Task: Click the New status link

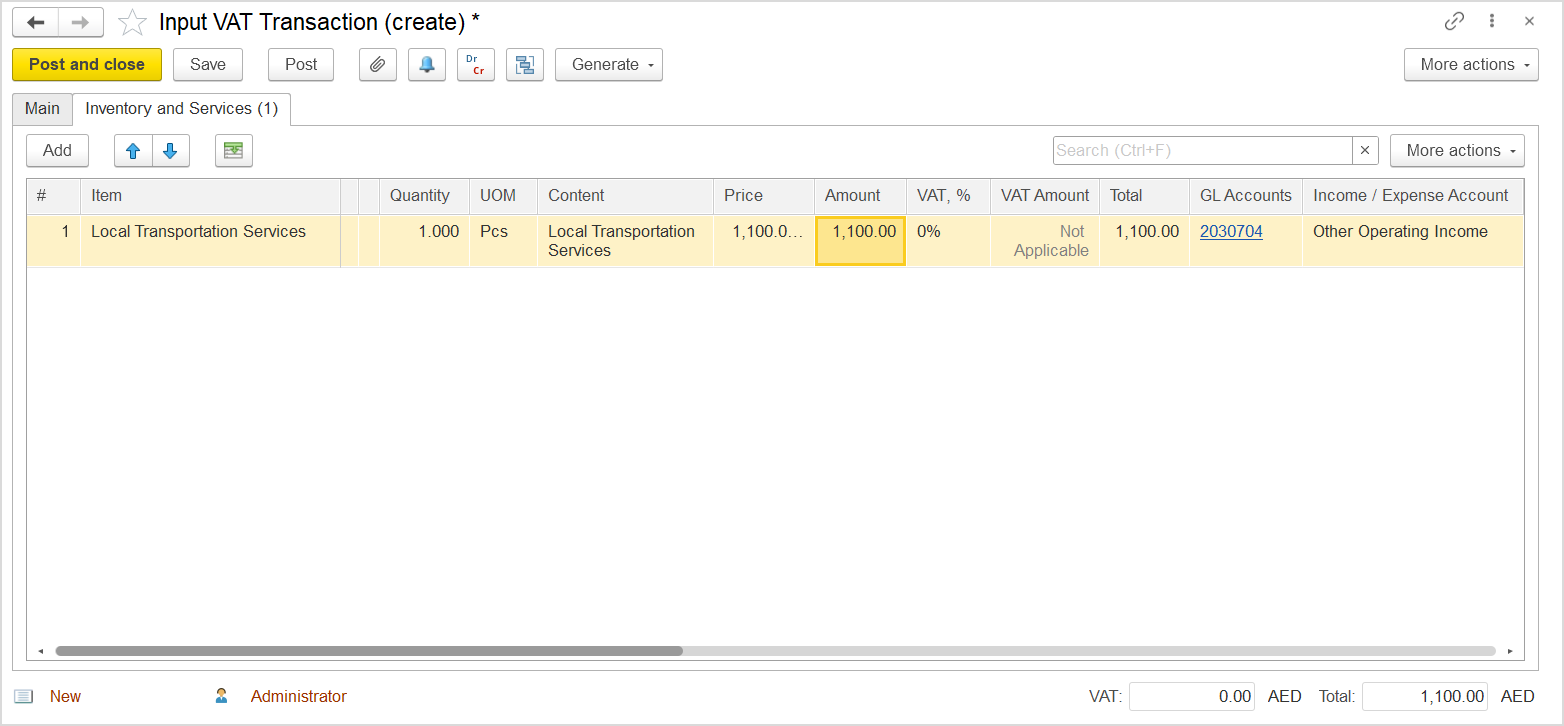Action: coord(65,697)
